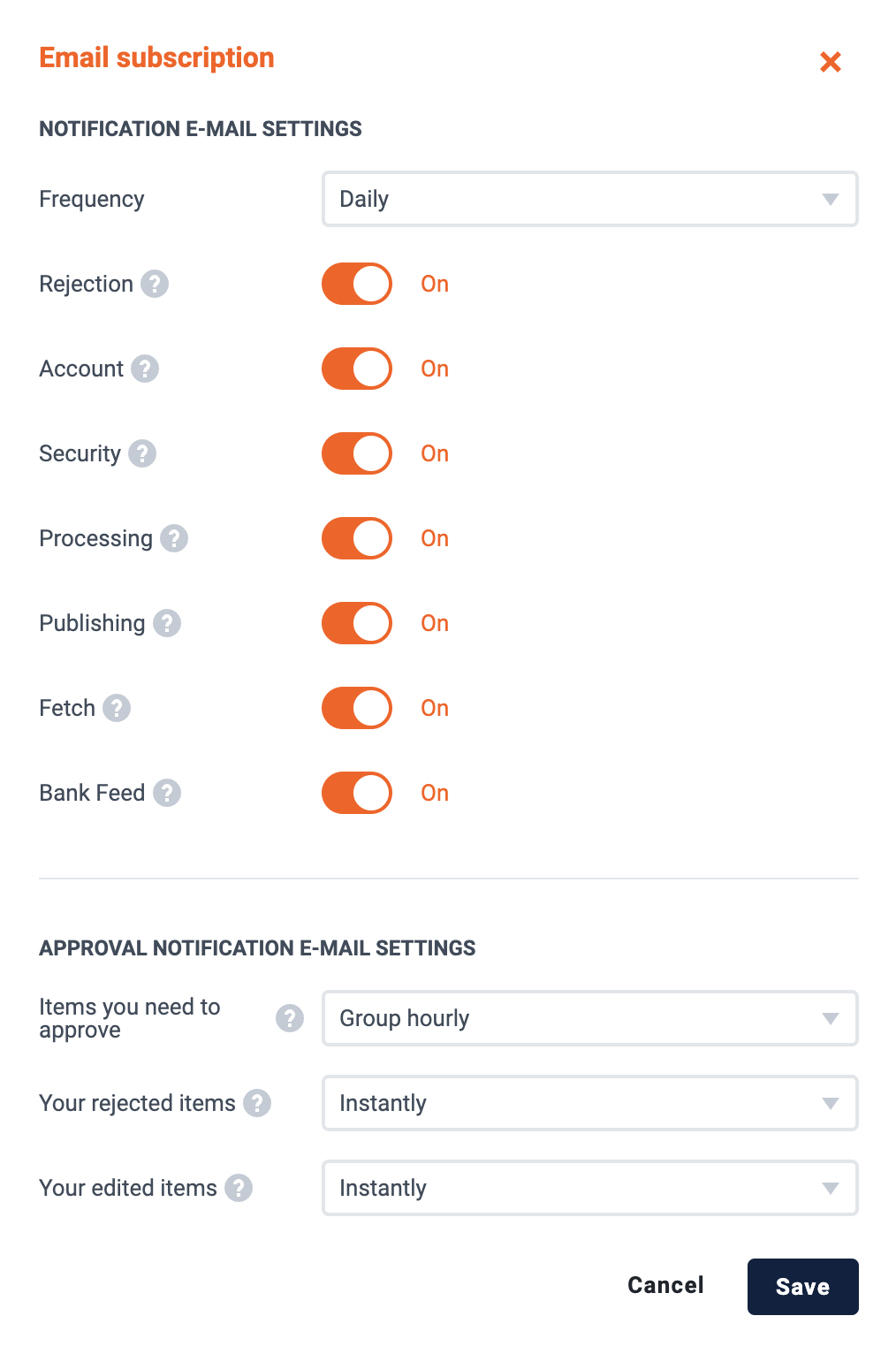This screenshot has width=896, height=1354.
Task: Click the help icon next to Your rejected items
Action: 257,1103
